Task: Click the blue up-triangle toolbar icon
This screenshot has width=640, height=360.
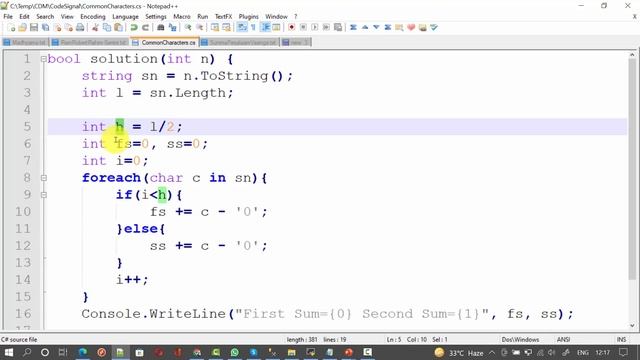Action: click(x=365, y=27)
